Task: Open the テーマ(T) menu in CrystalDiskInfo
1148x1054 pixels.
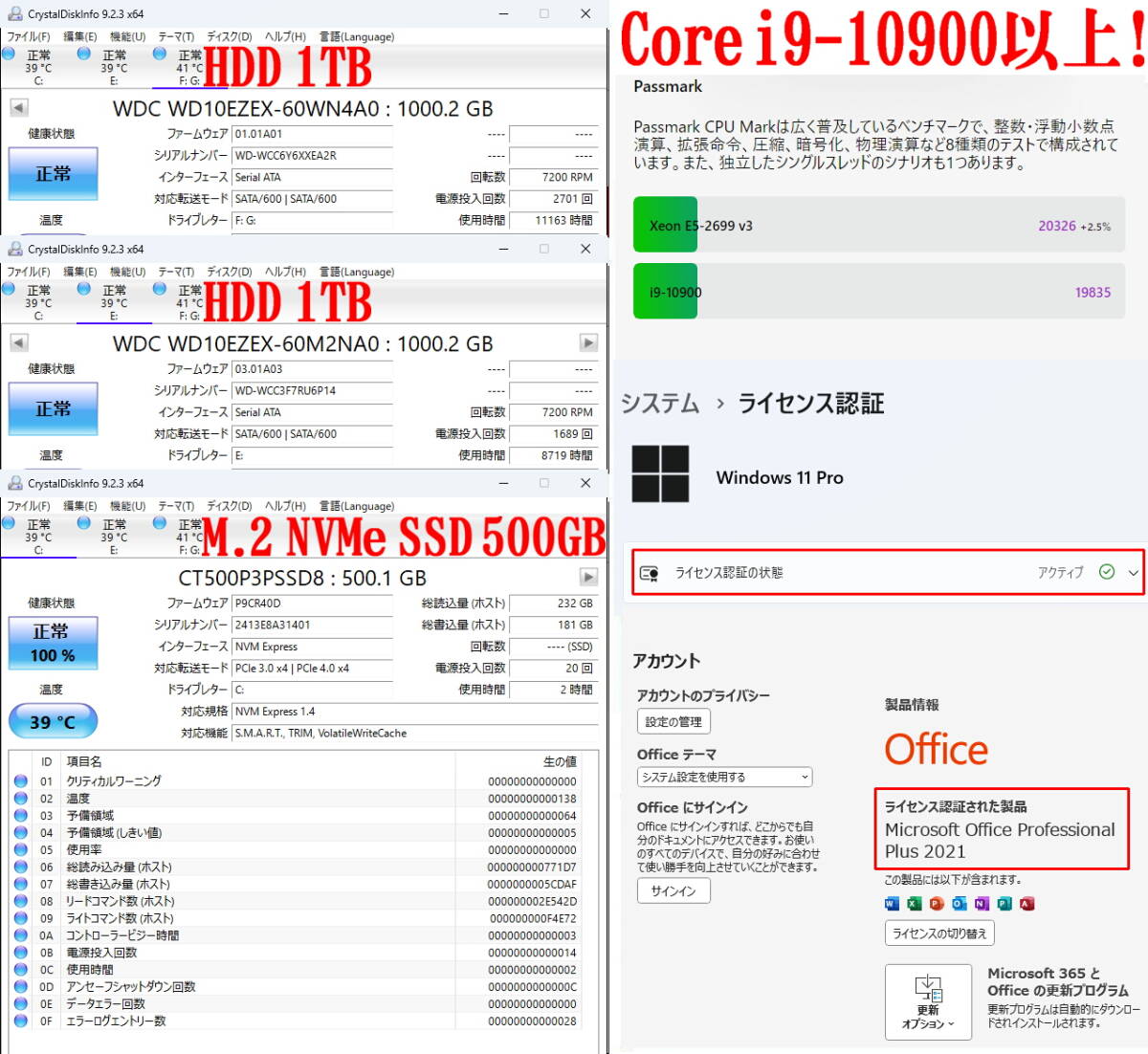Action: 173,36
